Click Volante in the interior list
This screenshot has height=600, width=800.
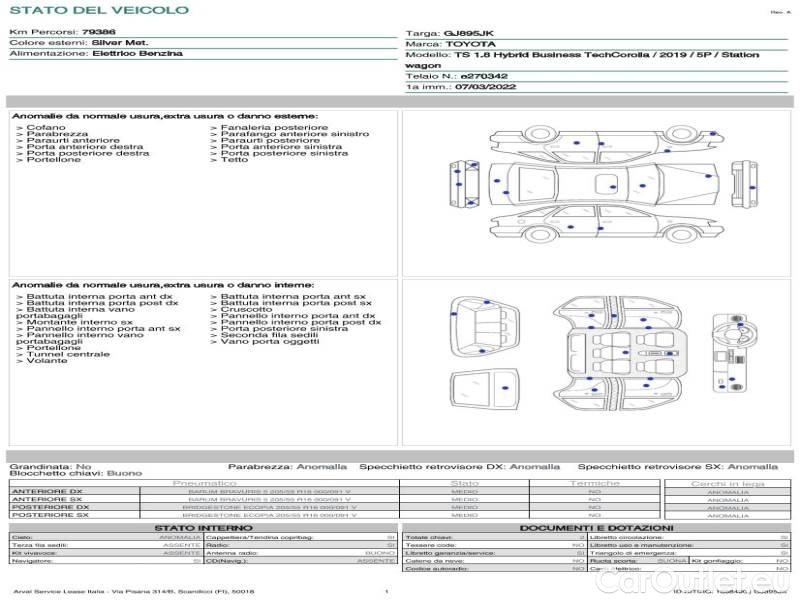[x=47, y=360]
